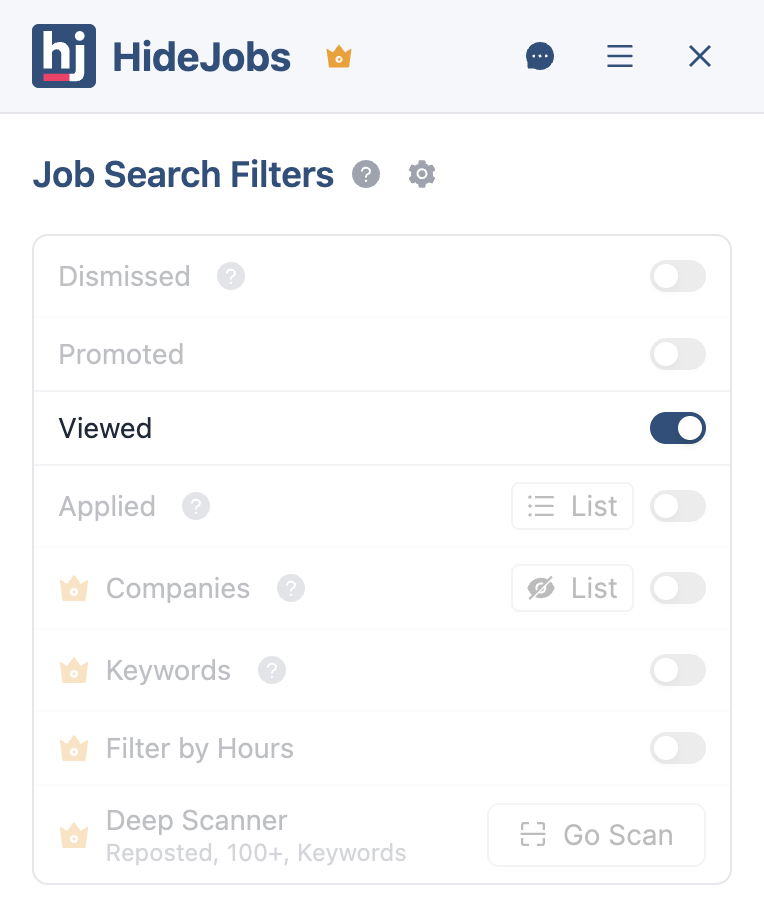
Task: Click the crown icon next to Keywords
Action: pos(74,671)
